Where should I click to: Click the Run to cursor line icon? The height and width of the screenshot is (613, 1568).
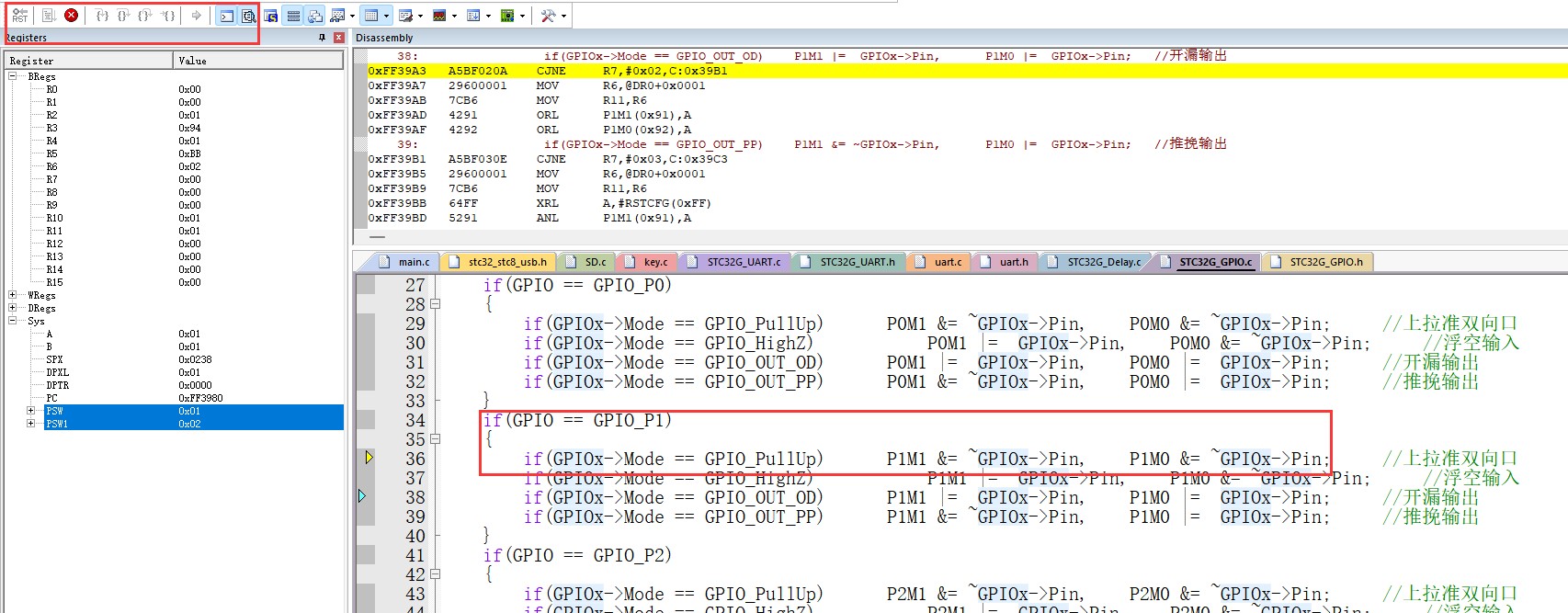[168, 16]
